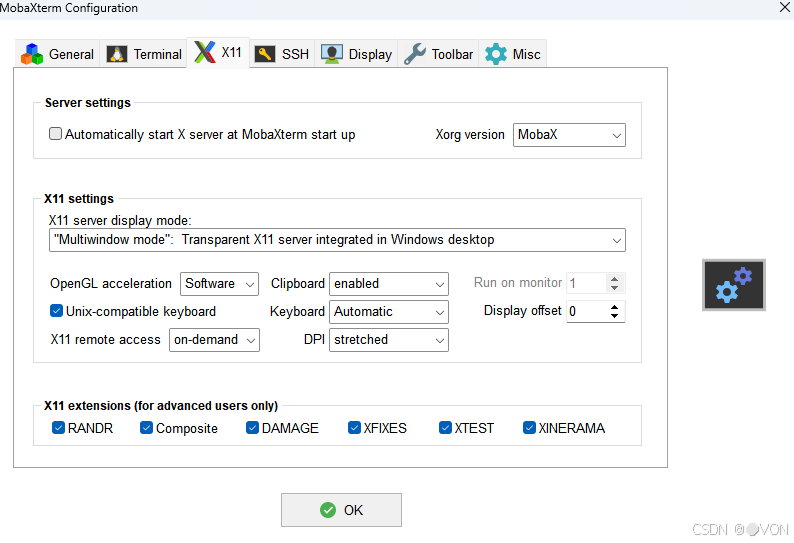Open the Xorg version dropdown

[569, 135]
